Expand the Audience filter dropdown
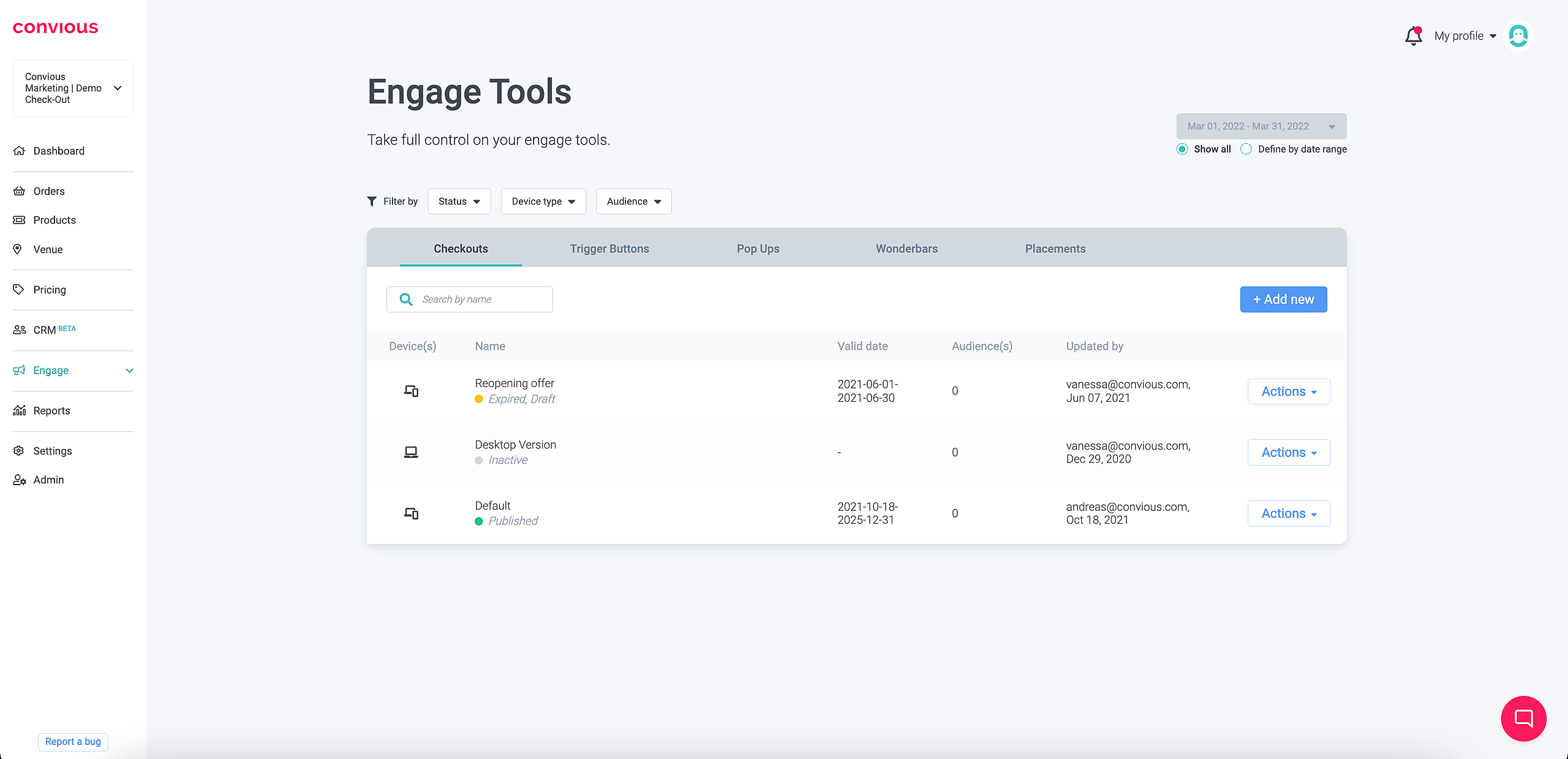This screenshot has width=1568, height=759. [633, 202]
